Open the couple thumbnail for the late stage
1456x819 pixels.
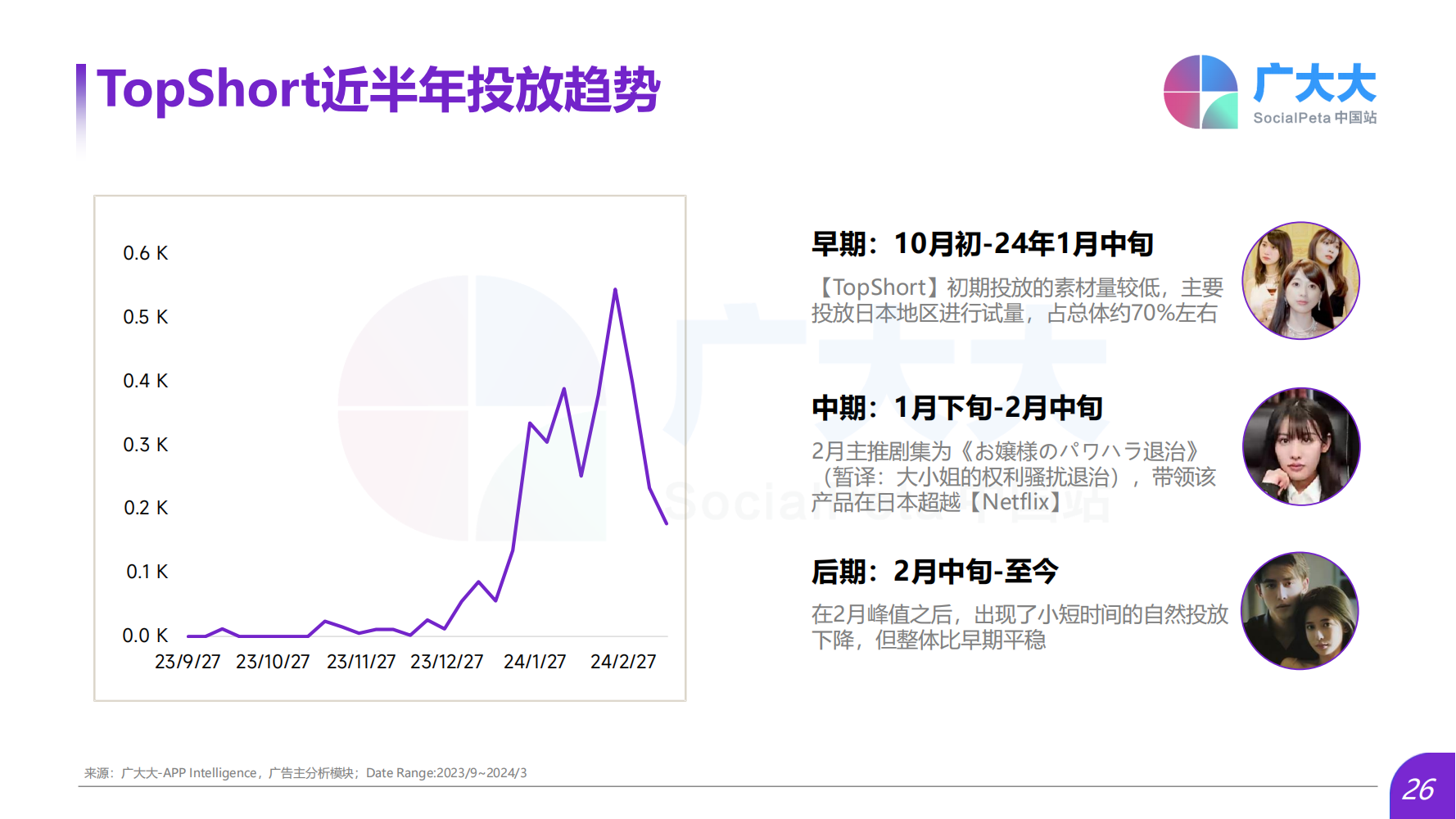[x=1300, y=610]
